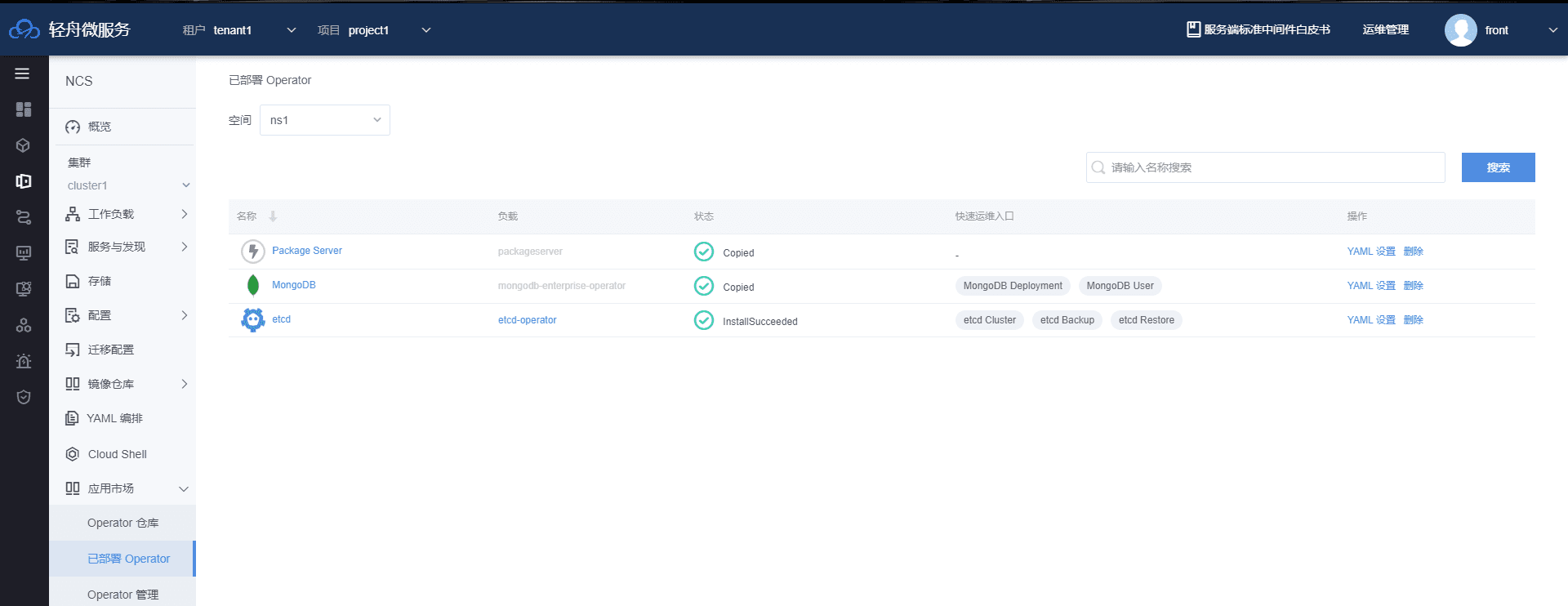Click the name column sort arrow
The width and height of the screenshot is (1568, 606).
click(273, 216)
